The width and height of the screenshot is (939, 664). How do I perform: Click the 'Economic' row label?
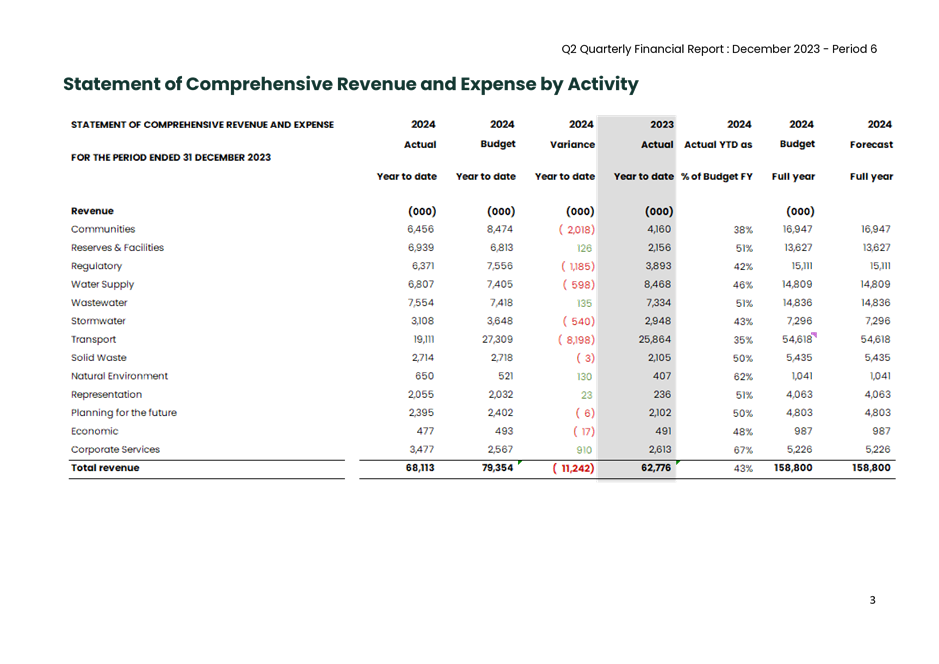tap(95, 431)
